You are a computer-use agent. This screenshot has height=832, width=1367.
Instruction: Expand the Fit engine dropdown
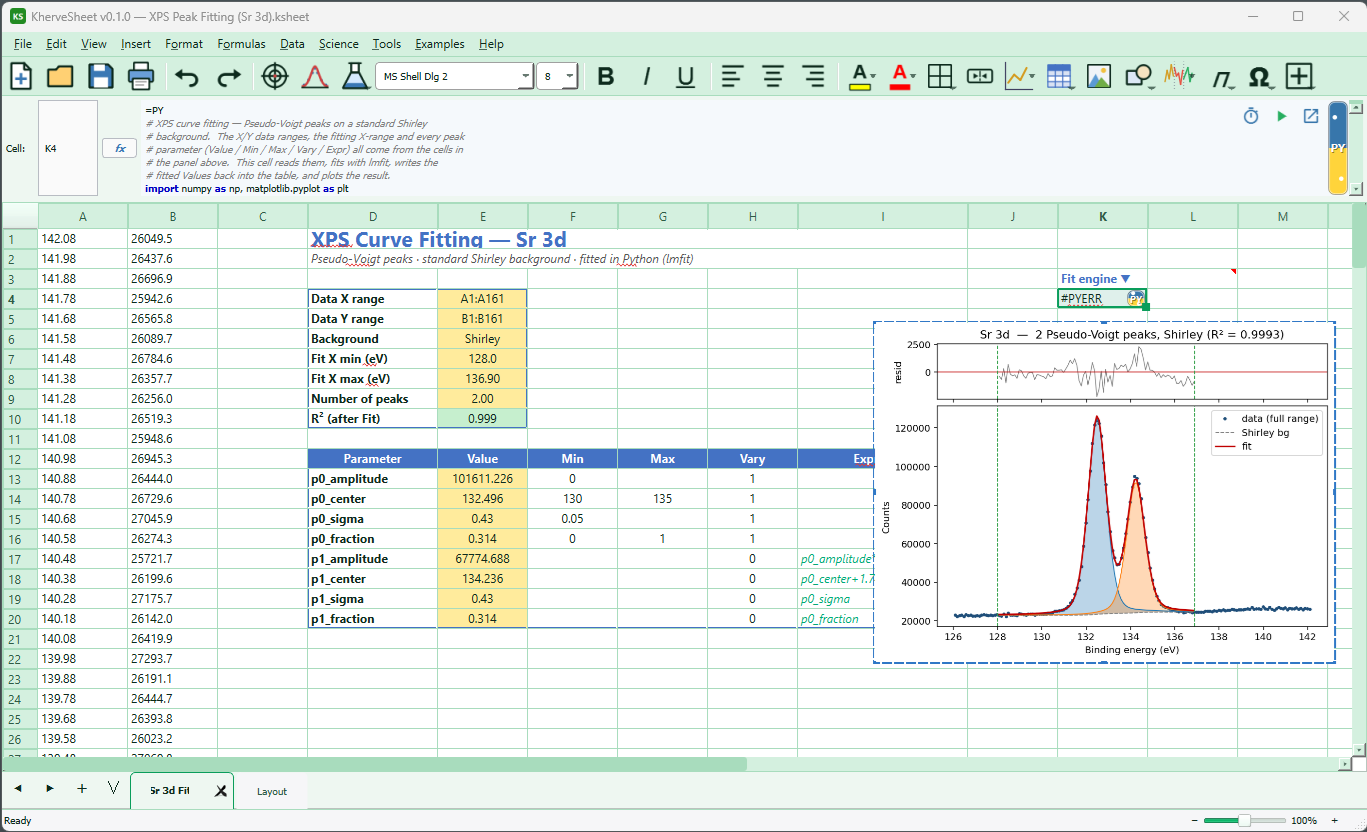click(1126, 279)
